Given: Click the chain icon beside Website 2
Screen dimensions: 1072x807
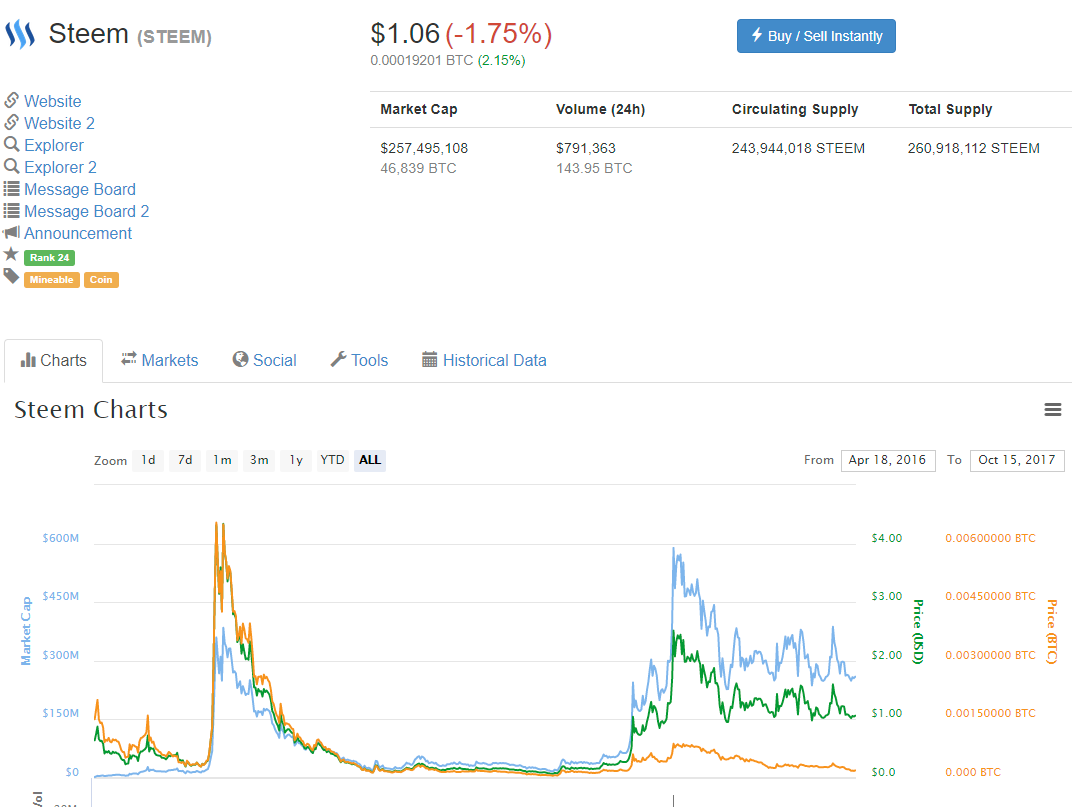Looking at the screenshot, I should 12,122.
